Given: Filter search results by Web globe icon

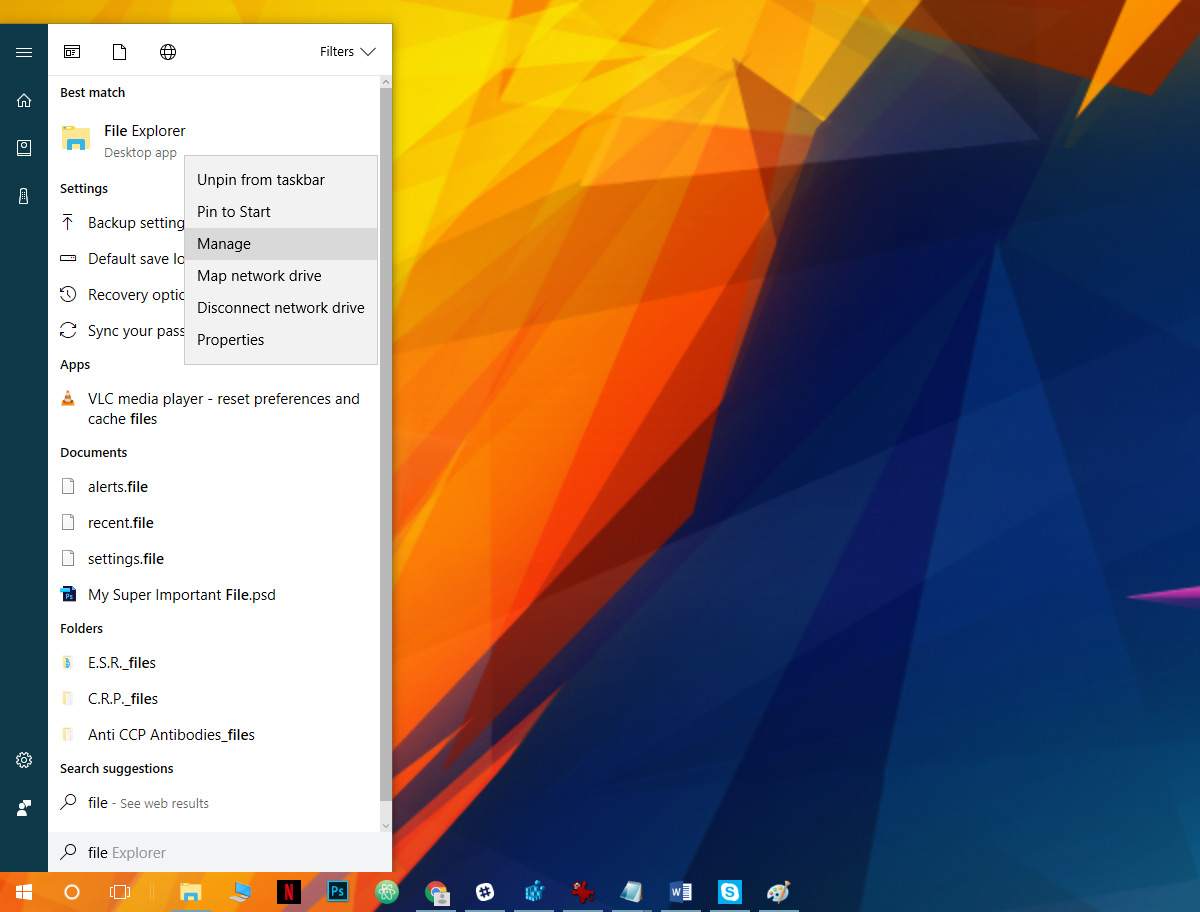Looking at the screenshot, I should tap(168, 52).
